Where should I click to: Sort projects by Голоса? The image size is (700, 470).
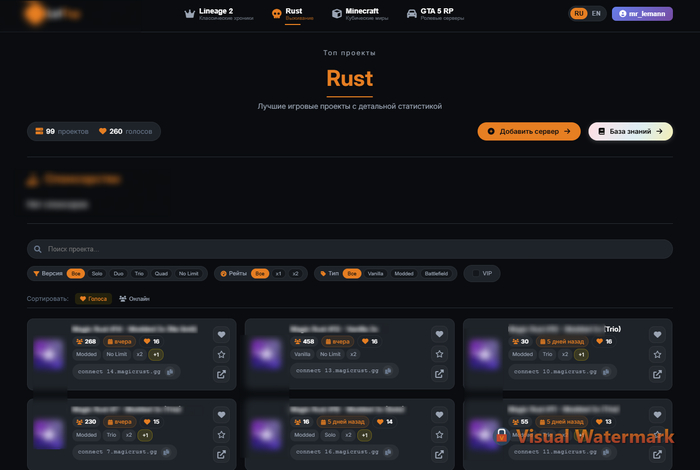[x=93, y=299]
